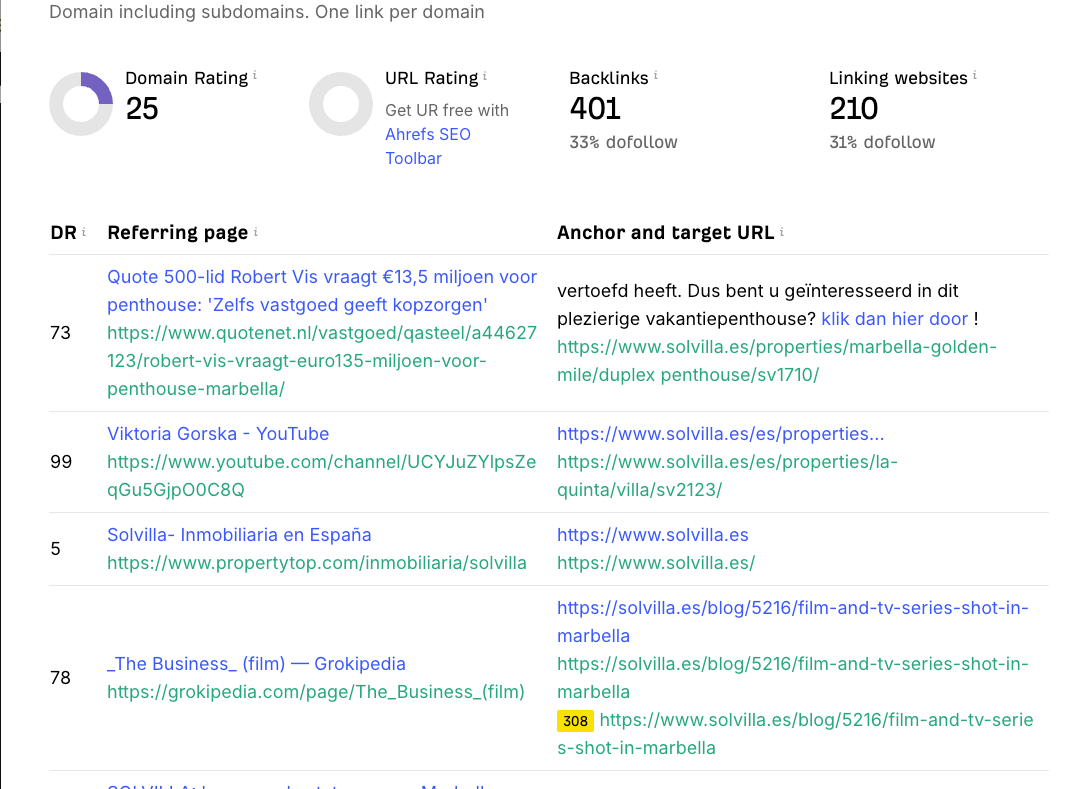Click the blue film-and-tv-series-shot-in-marbella anchor link

click(792, 622)
